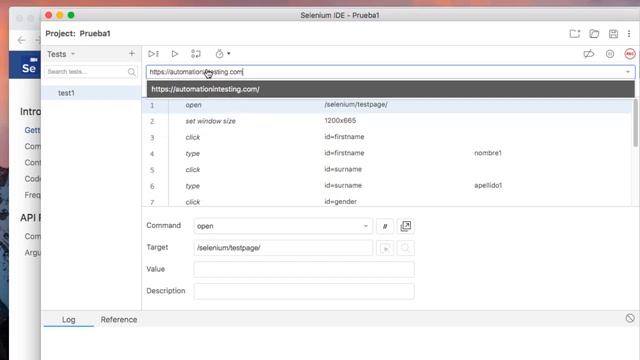Open new window configuration icon

(406, 226)
